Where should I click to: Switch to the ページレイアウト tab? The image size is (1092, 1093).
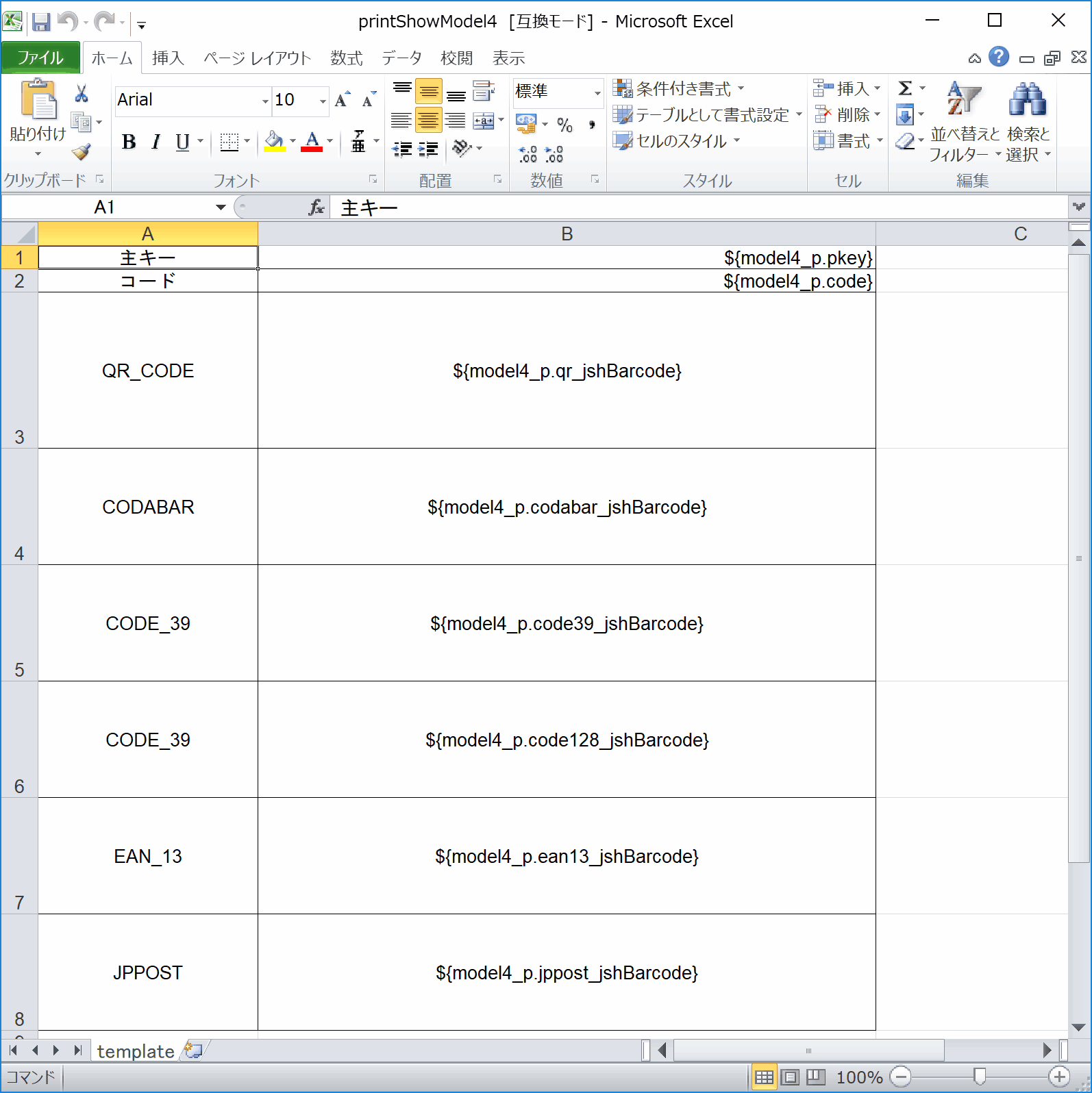pyautogui.click(x=258, y=58)
